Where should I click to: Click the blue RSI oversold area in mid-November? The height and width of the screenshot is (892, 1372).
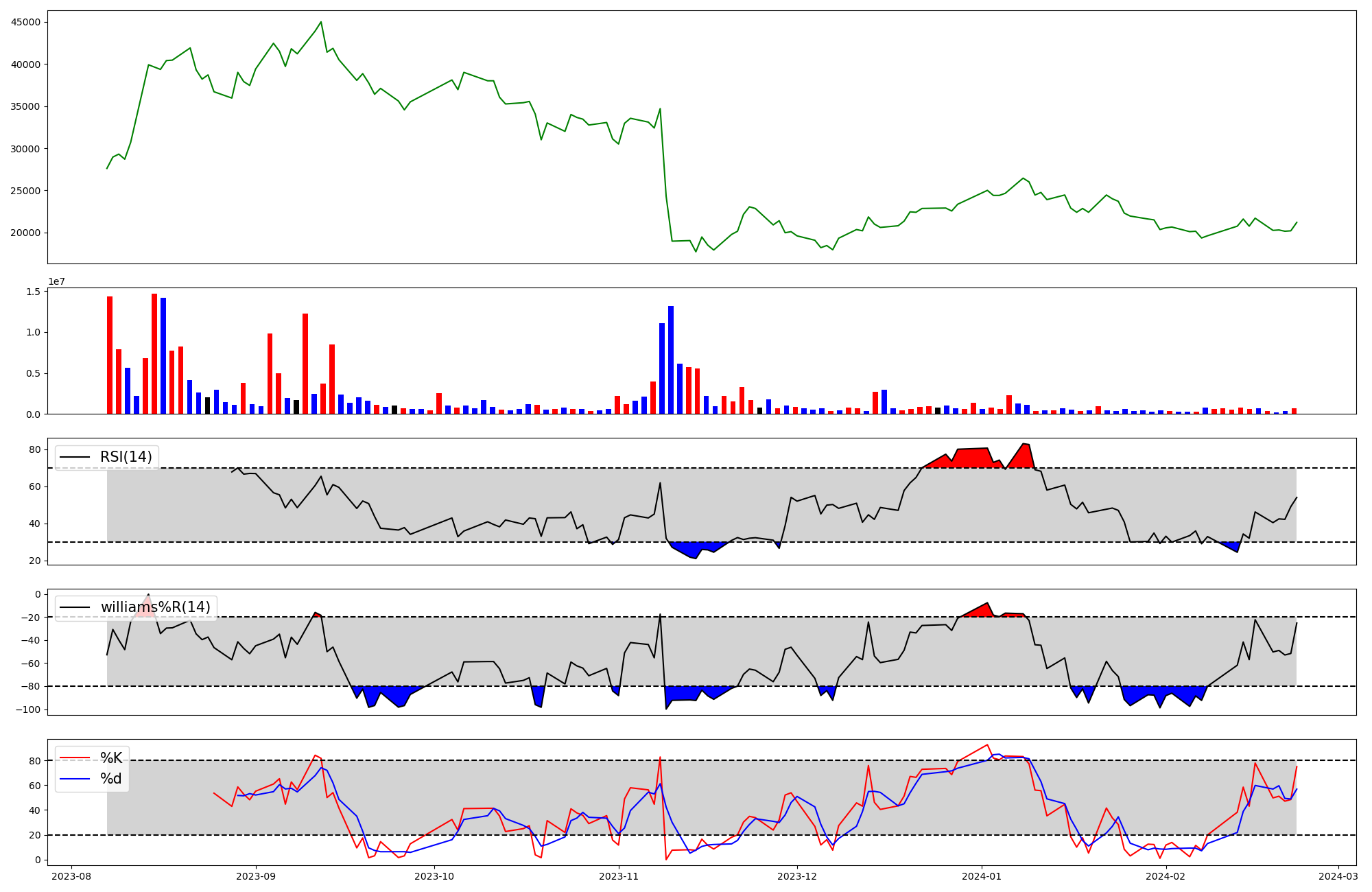693,549
